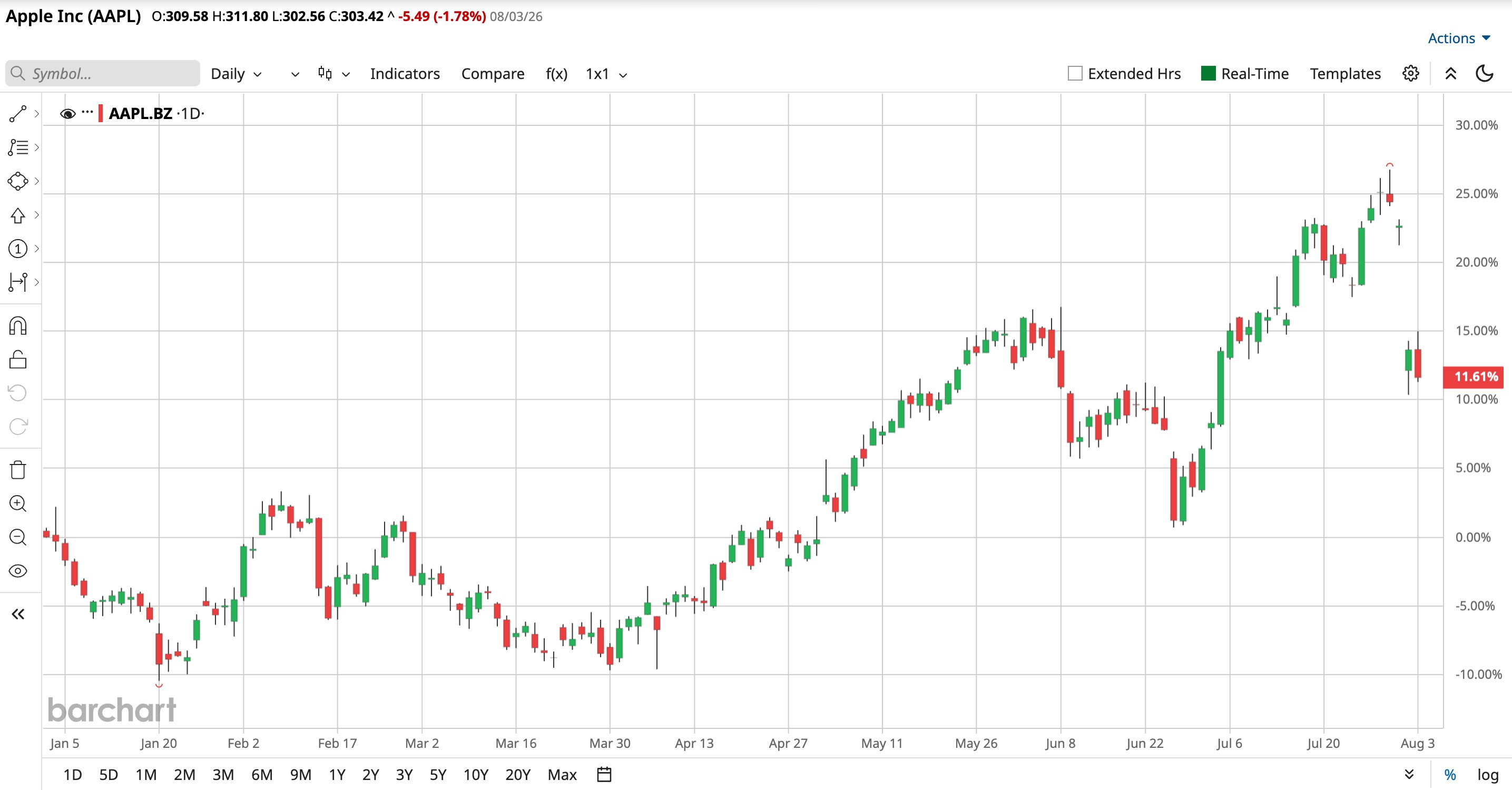The width and height of the screenshot is (1512, 790).
Task: Select the 6M time range tab
Action: coord(262,775)
